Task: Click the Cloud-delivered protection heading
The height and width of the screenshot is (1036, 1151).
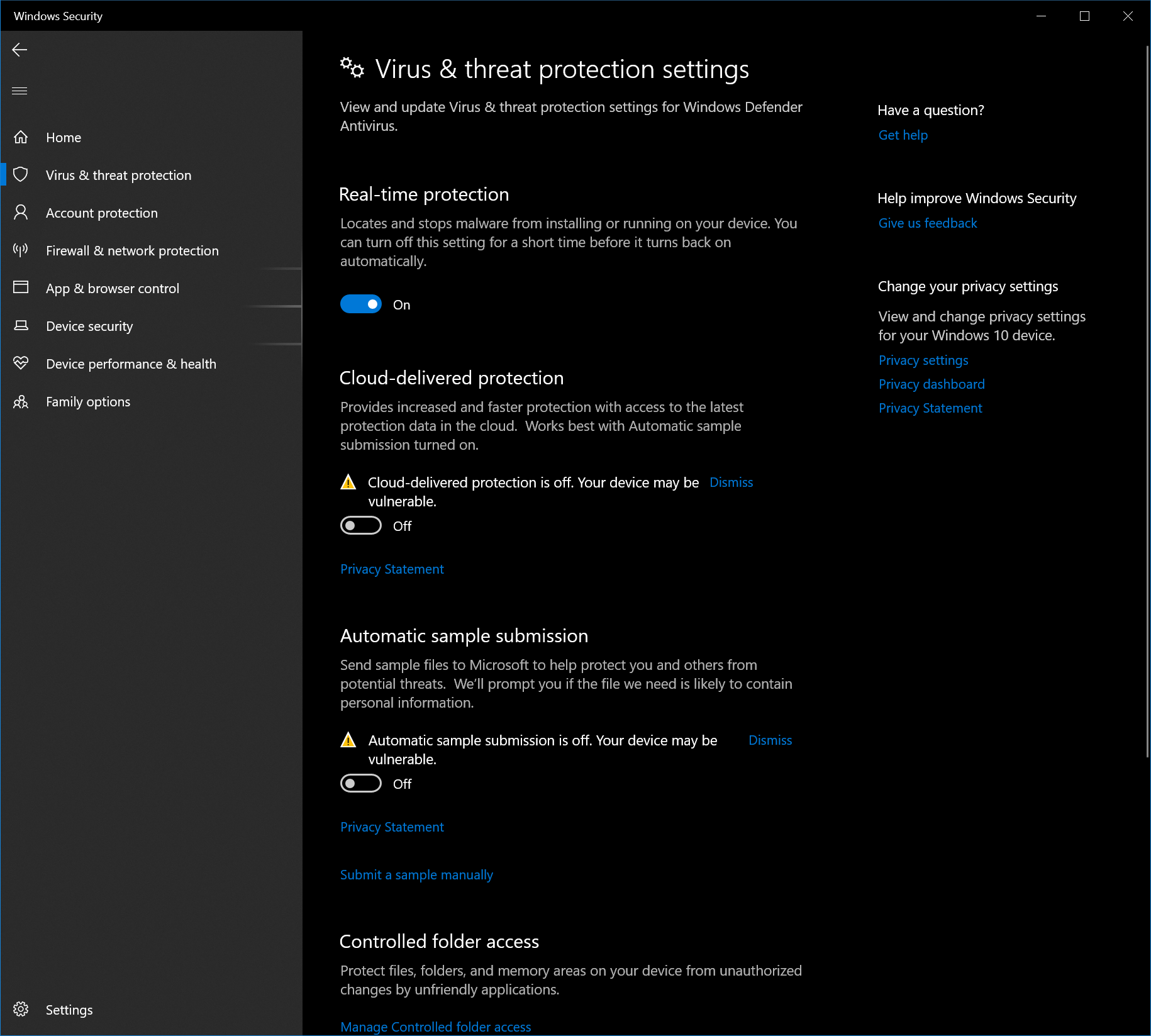Action: (x=452, y=378)
